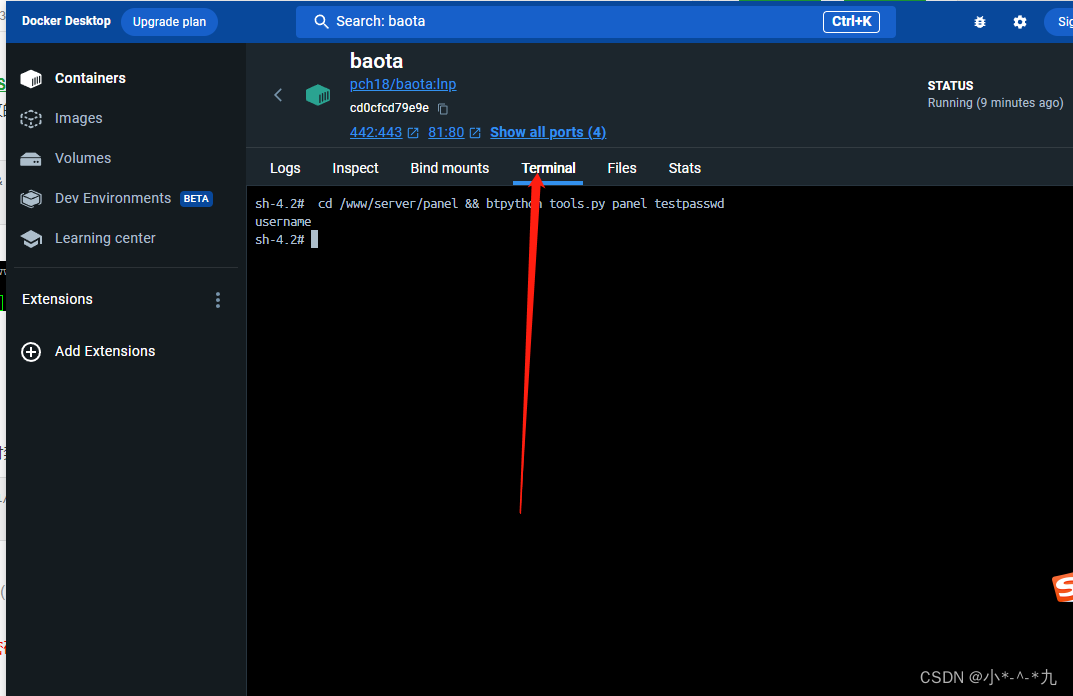The width and height of the screenshot is (1073, 696).
Task: Click the Sogou input method icon
Action: (1063, 587)
